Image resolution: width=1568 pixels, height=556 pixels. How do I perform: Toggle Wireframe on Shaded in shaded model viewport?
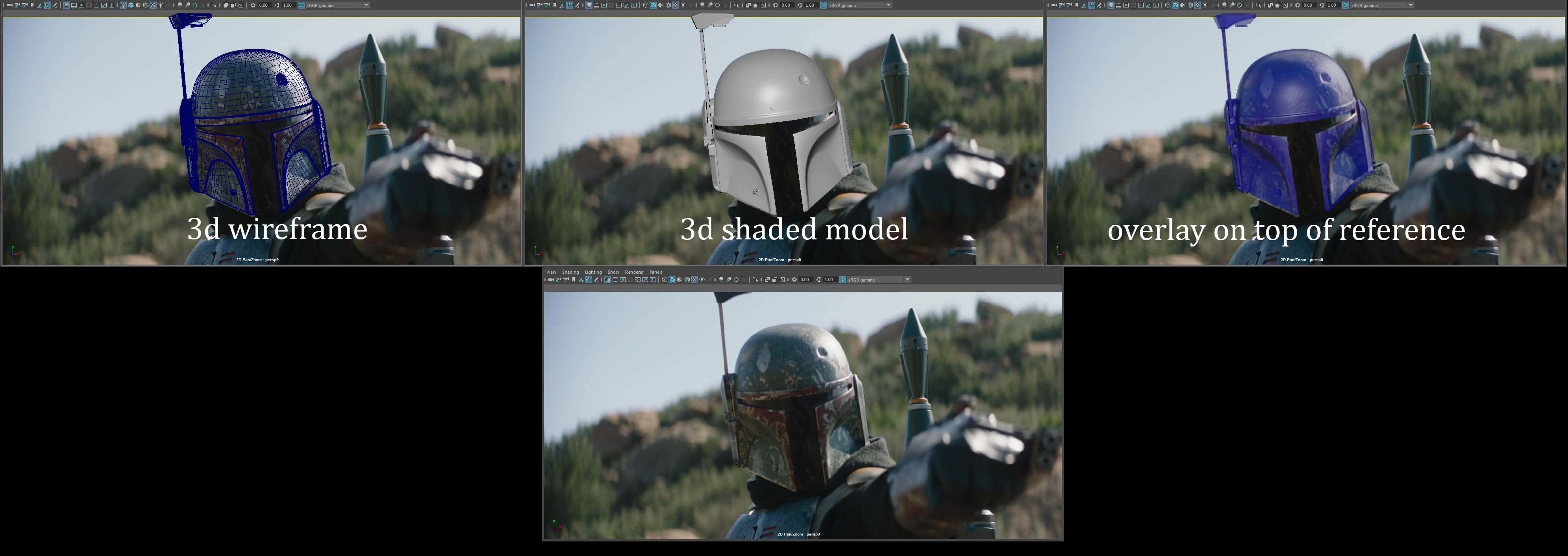click(x=668, y=5)
